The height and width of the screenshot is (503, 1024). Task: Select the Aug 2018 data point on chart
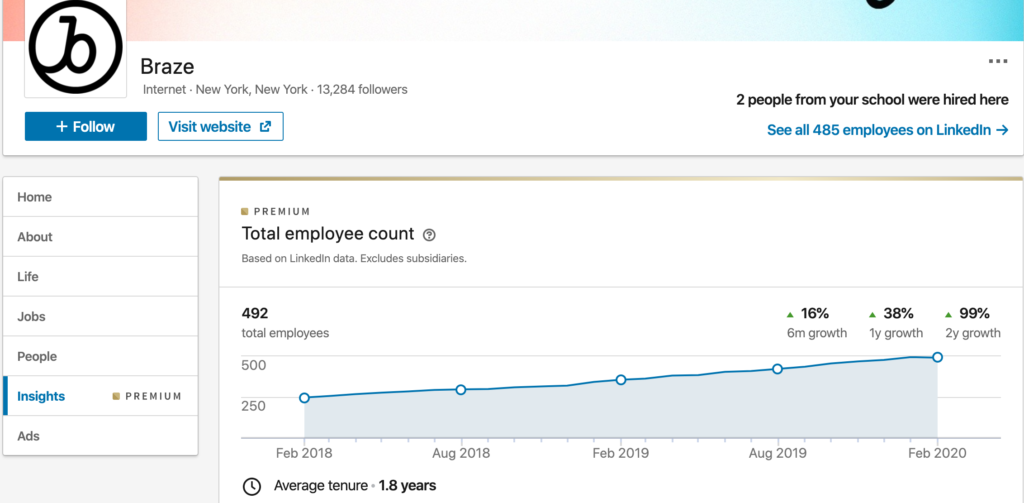[x=461, y=389]
